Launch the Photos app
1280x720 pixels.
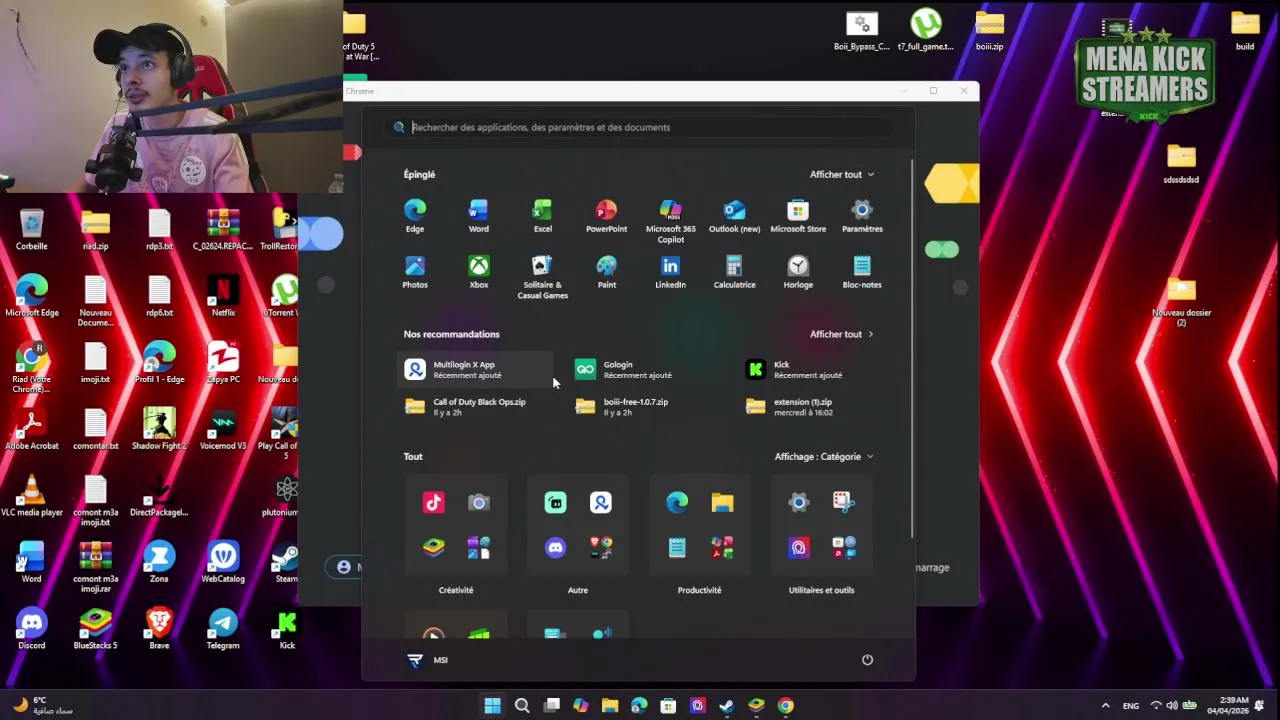415,272
